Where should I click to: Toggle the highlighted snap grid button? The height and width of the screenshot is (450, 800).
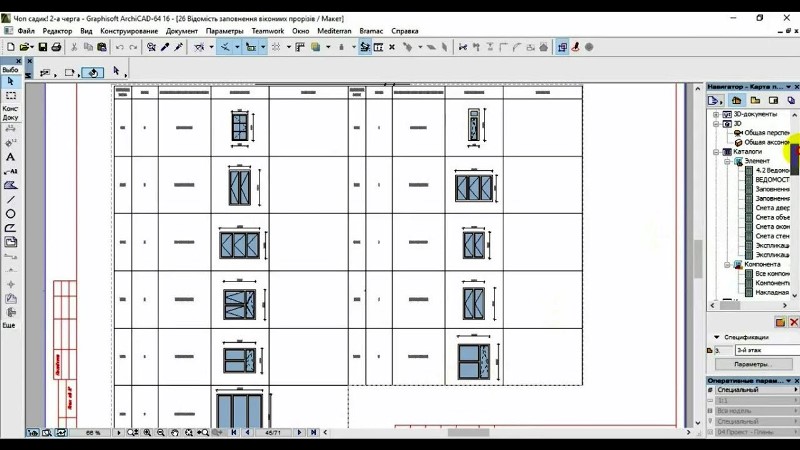251,47
